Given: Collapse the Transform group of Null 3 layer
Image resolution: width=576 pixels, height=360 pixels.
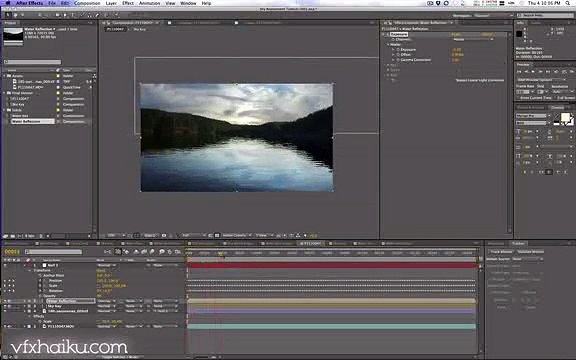Looking at the screenshot, I should click(x=30, y=270).
